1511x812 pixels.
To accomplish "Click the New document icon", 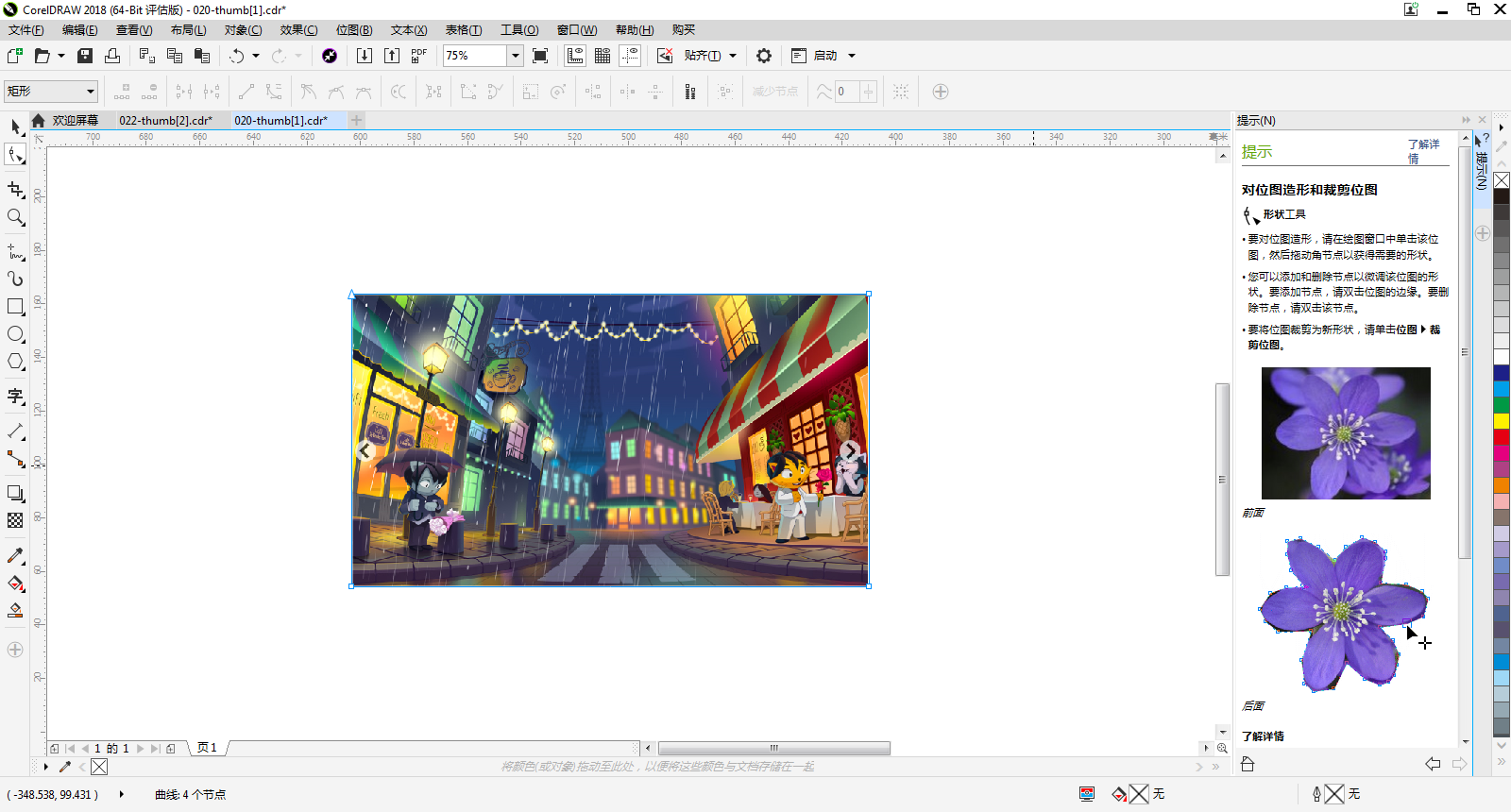I will [15, 56].
